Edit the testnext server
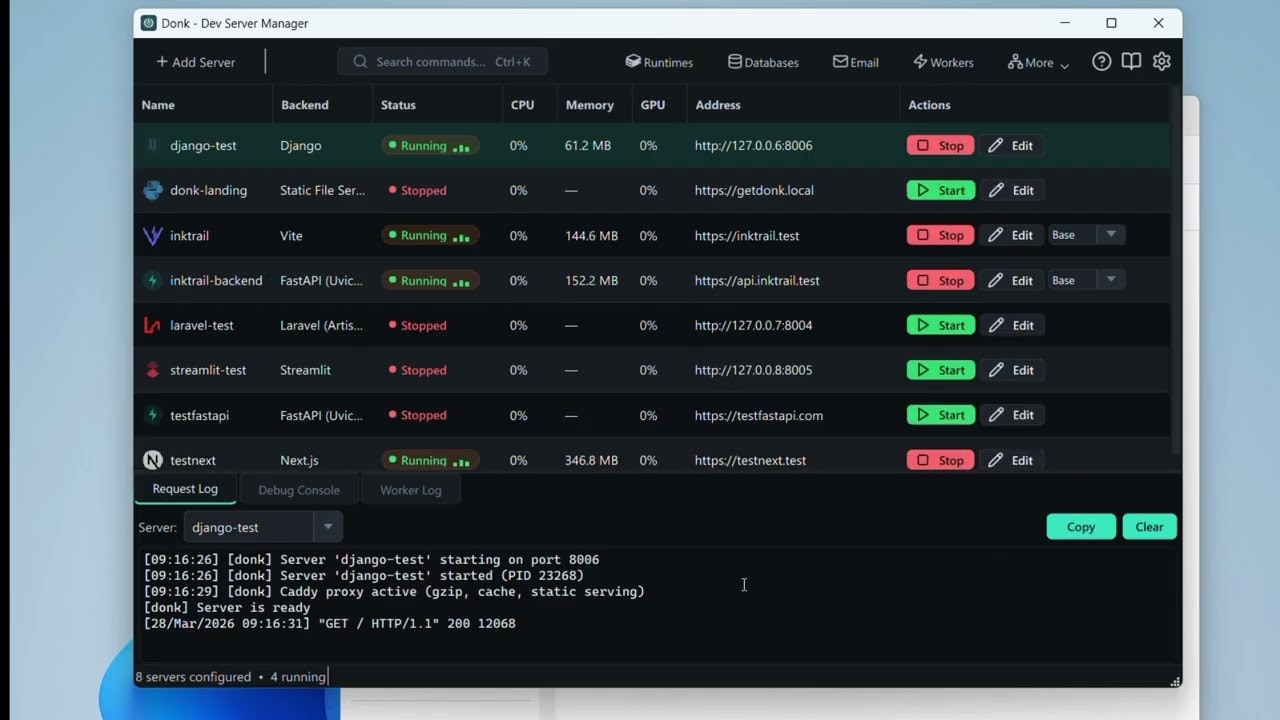Image resolution: width=1280 pixels, height=720 pixels. tap(1011, 460)
